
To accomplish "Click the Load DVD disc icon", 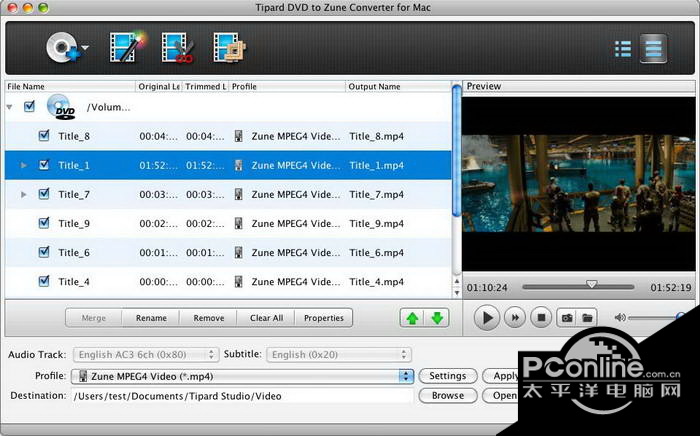I will coord(62,47).
